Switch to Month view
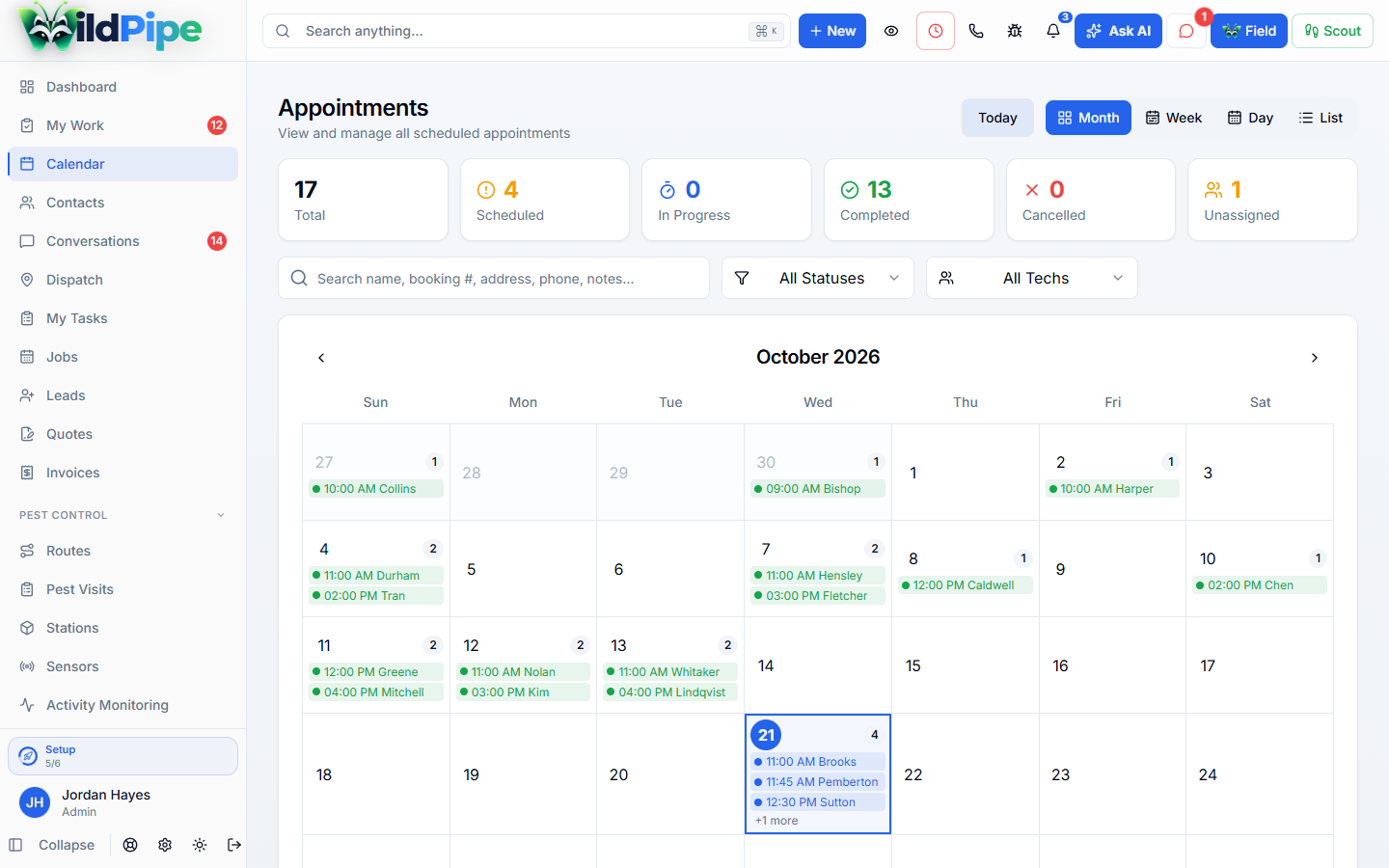This screenshot has width=1389, height=868. pos(1088,118)
